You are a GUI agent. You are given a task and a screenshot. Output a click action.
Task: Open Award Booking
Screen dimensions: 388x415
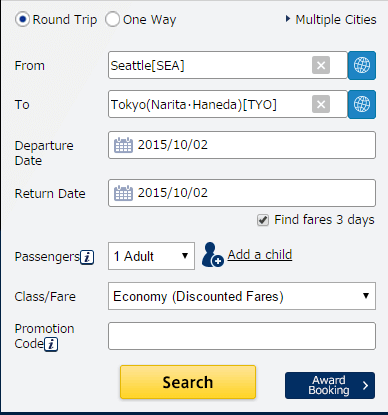click(330, 385)
